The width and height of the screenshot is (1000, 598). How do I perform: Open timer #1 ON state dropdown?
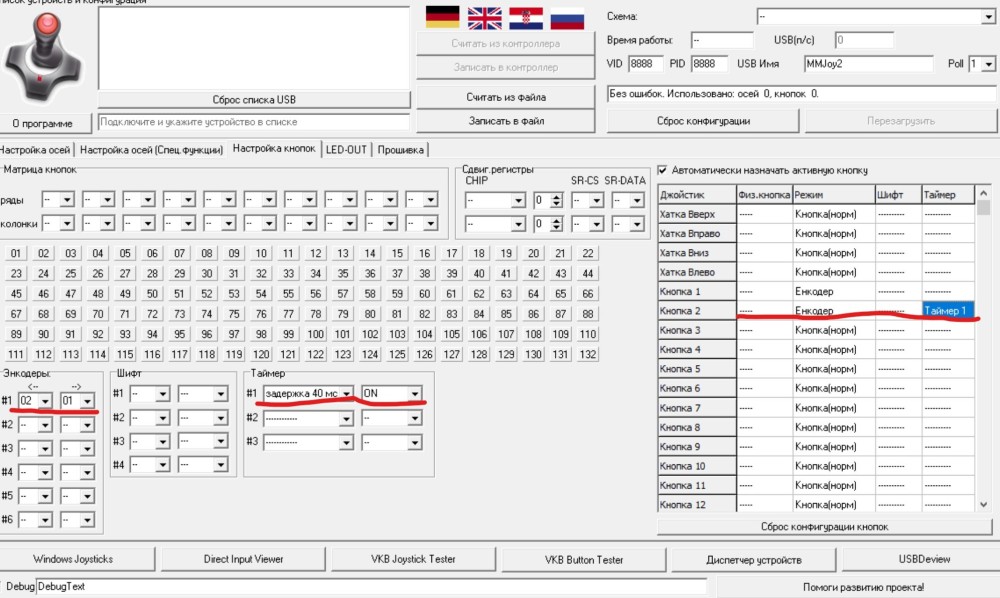tap(414, 394)
